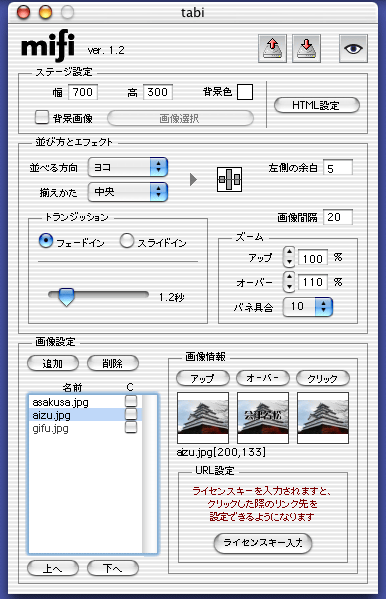Select the スライドイン radio button
386x599 pixels.
[127, 241]
